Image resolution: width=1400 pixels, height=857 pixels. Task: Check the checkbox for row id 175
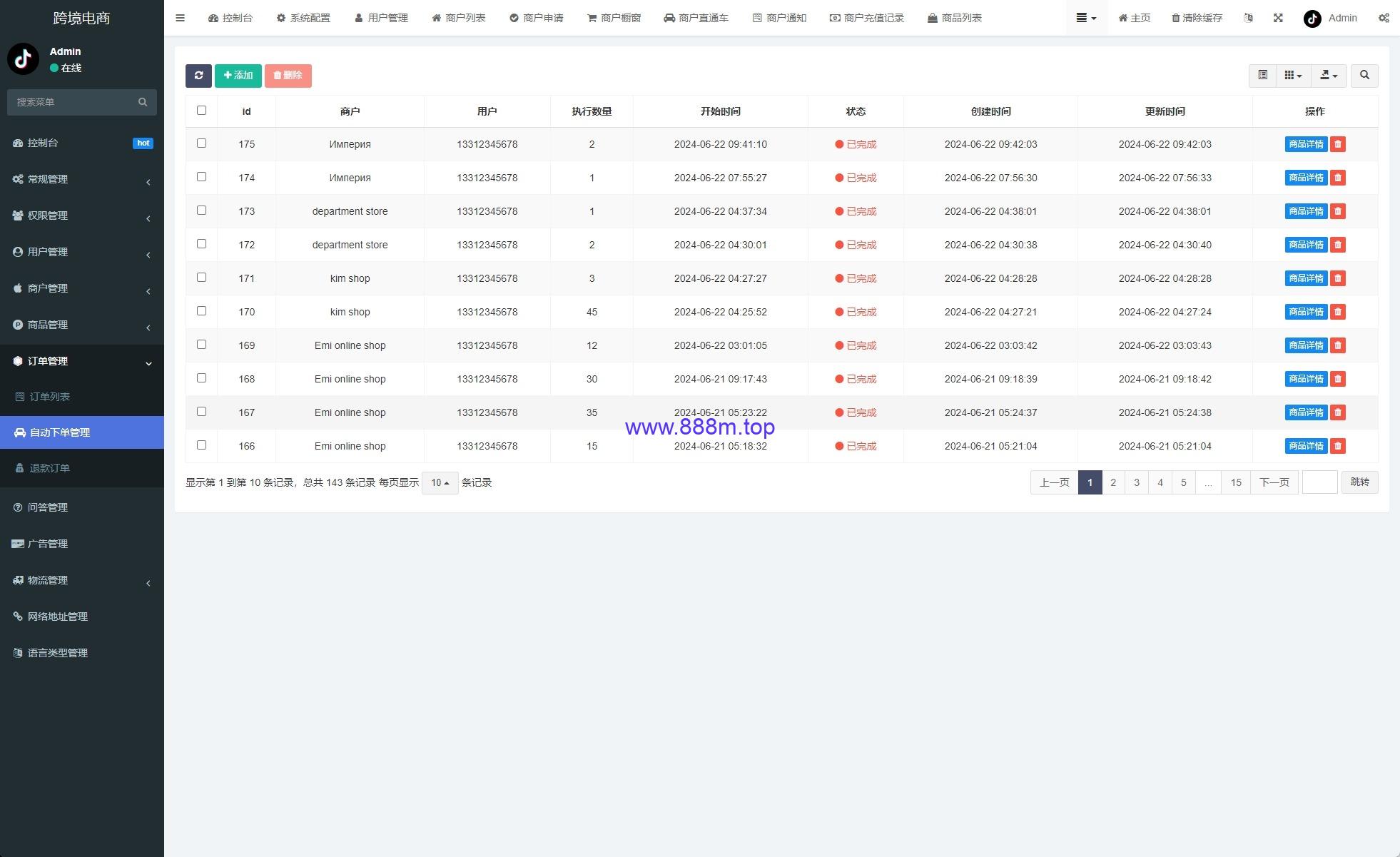(x=201, y=143)
